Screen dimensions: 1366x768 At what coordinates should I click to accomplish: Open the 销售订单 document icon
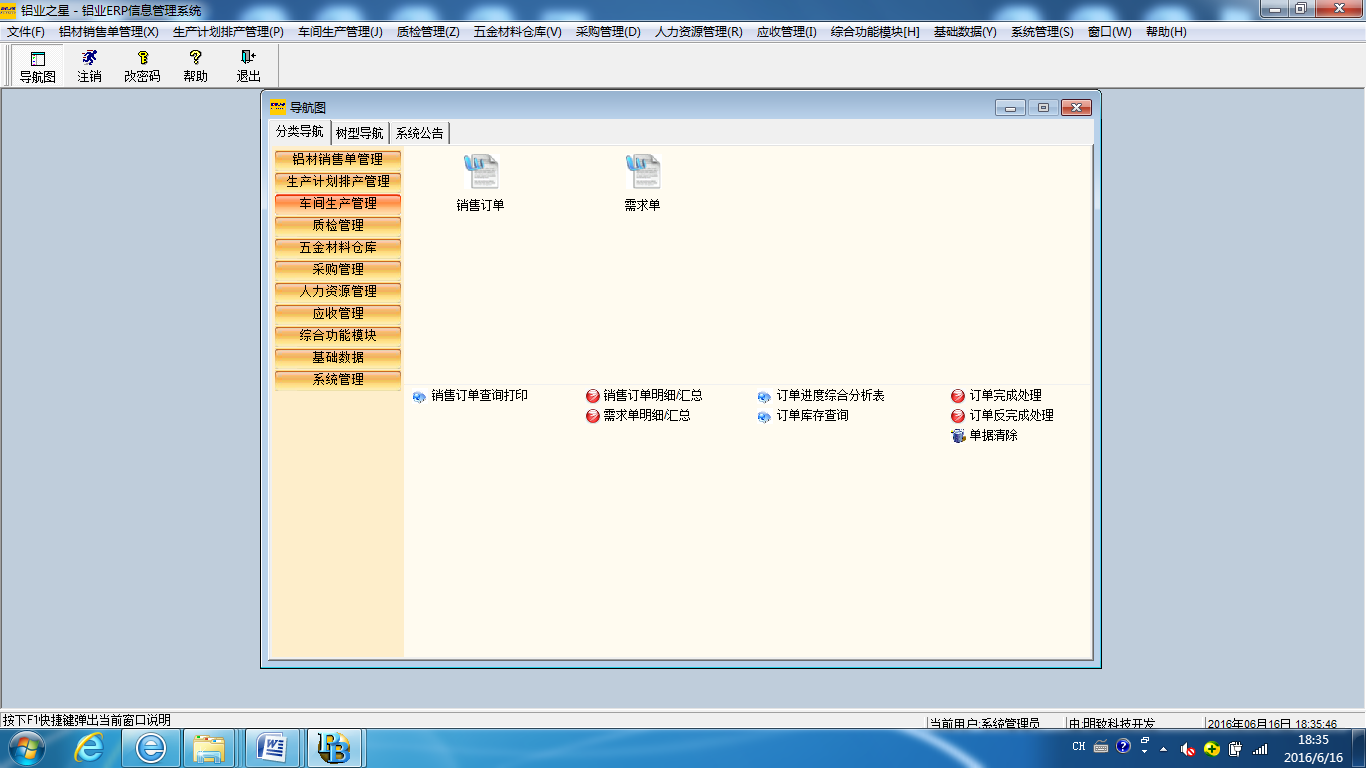(481, 173)
